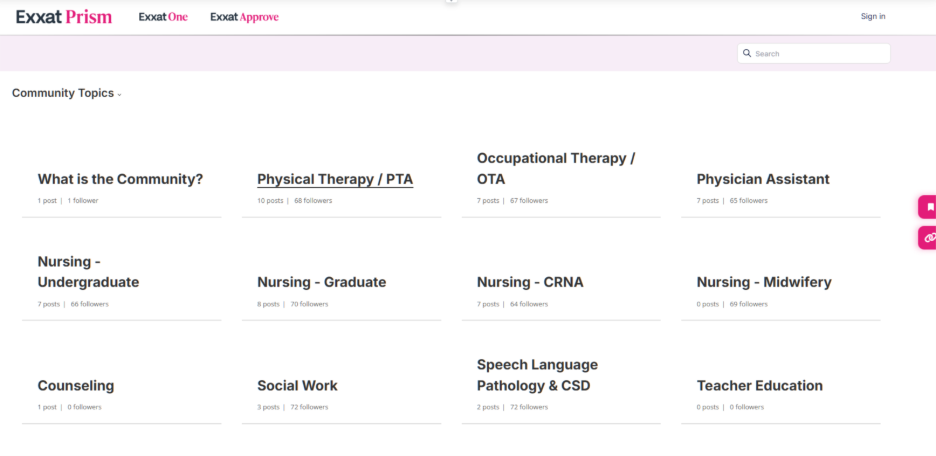
Task: Click the Sign in link
Action: (872, 16)
